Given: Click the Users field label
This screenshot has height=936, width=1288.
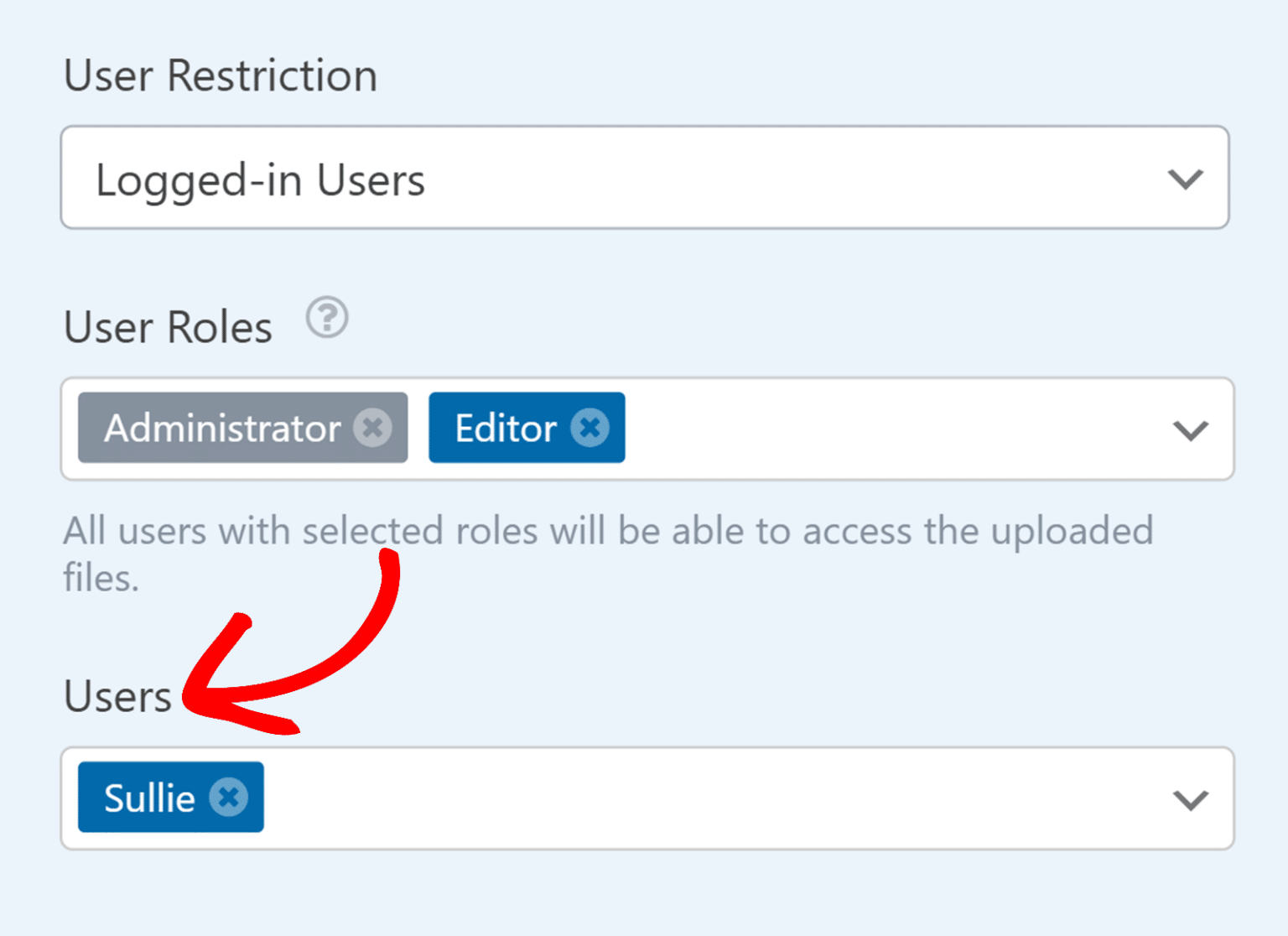Looking at the screenshot, I should click(x=117, y=694).
